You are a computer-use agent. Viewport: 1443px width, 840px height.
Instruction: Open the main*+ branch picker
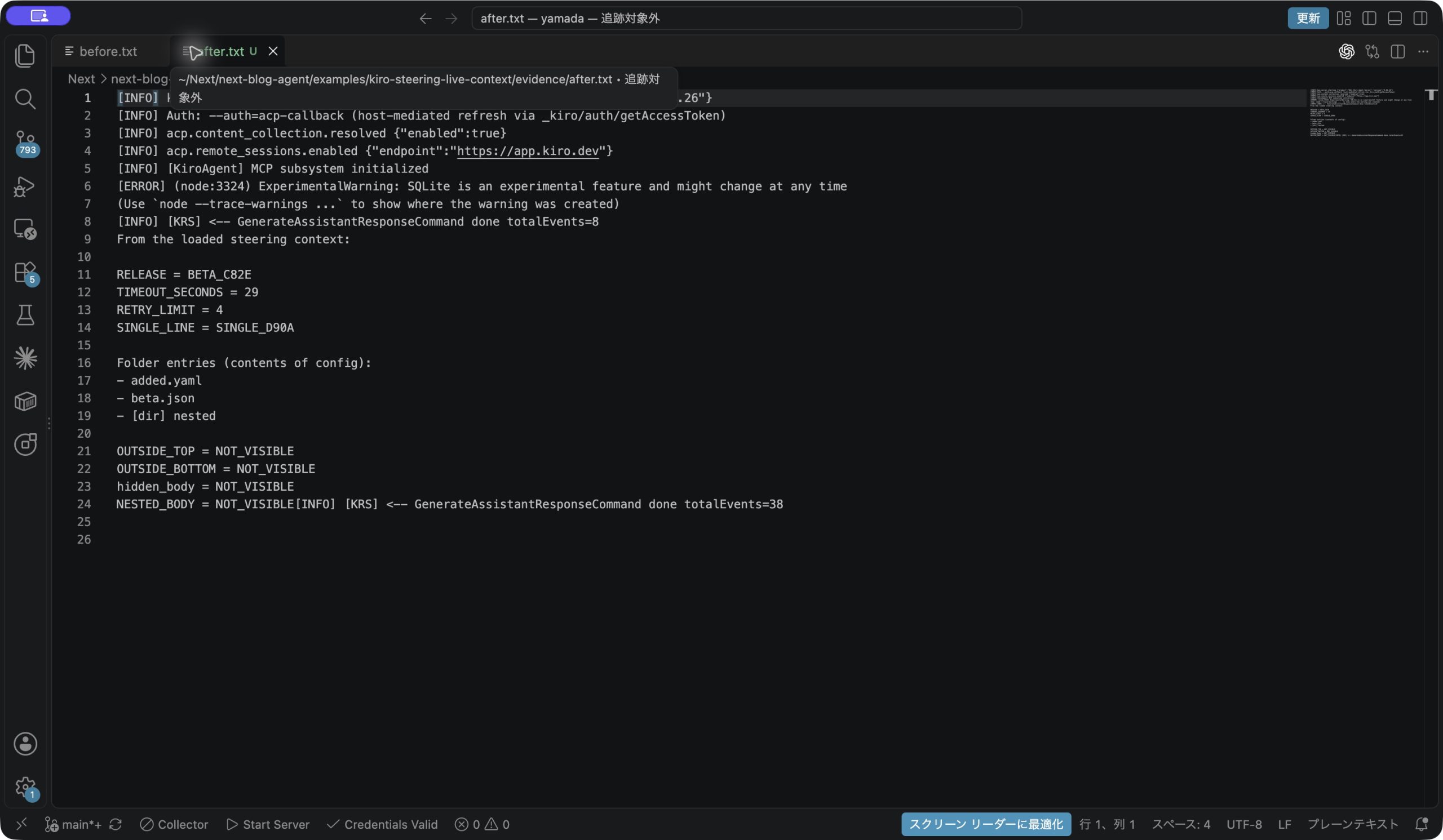73,824
